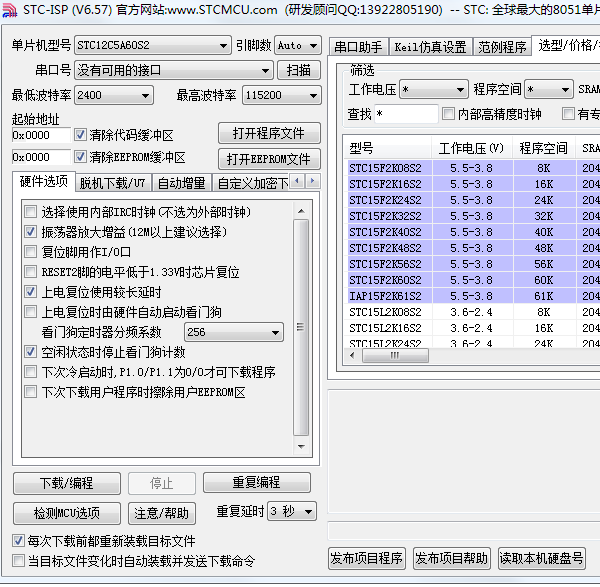
Task: Click 程序空间 column header
Action: click(544, 148)
